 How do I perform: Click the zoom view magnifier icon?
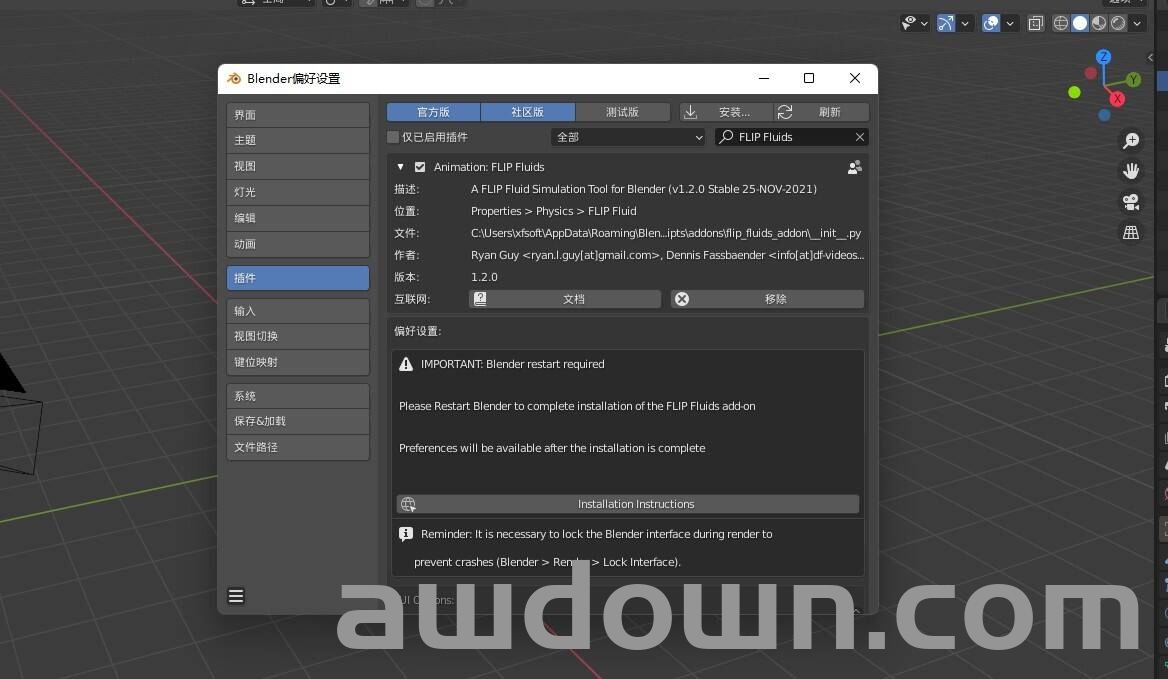(x=1131, y=141)
